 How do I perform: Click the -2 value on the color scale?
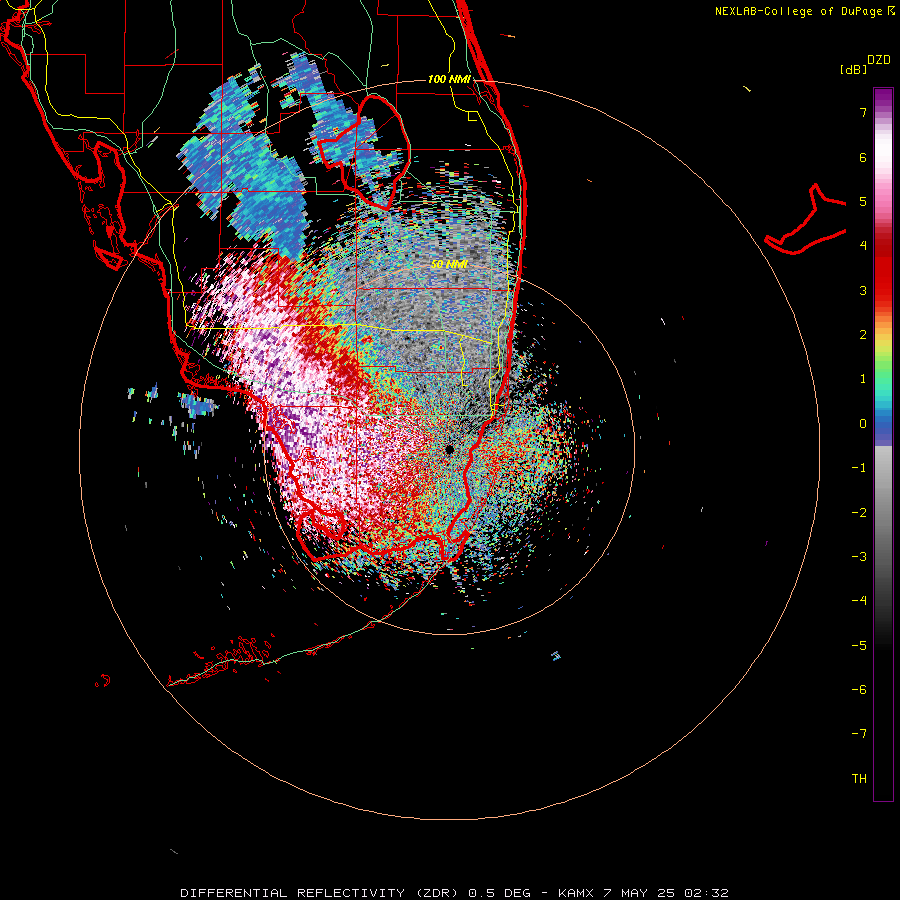coord(859,513)
